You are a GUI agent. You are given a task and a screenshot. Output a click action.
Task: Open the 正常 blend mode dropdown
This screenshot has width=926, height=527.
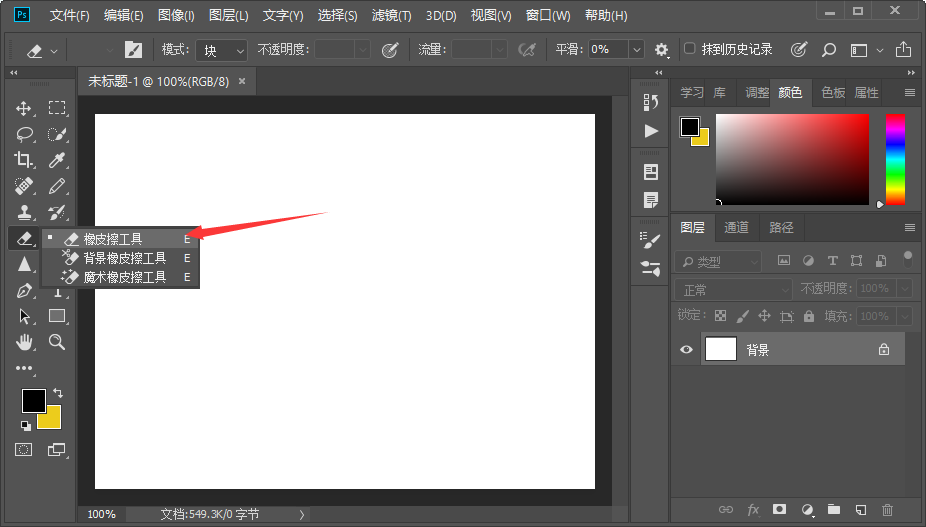pos(733,289)
